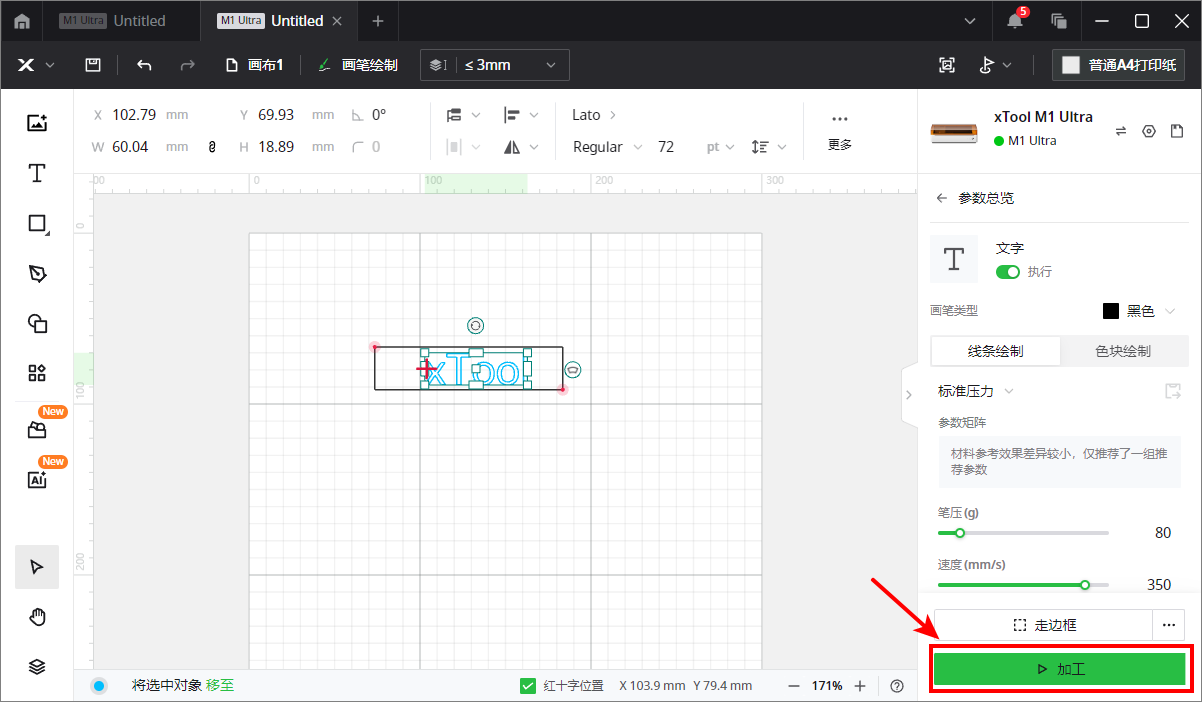The image size is (1202, 702).
Task: Open the insert image tool
Action: click(x=37, y=123)
